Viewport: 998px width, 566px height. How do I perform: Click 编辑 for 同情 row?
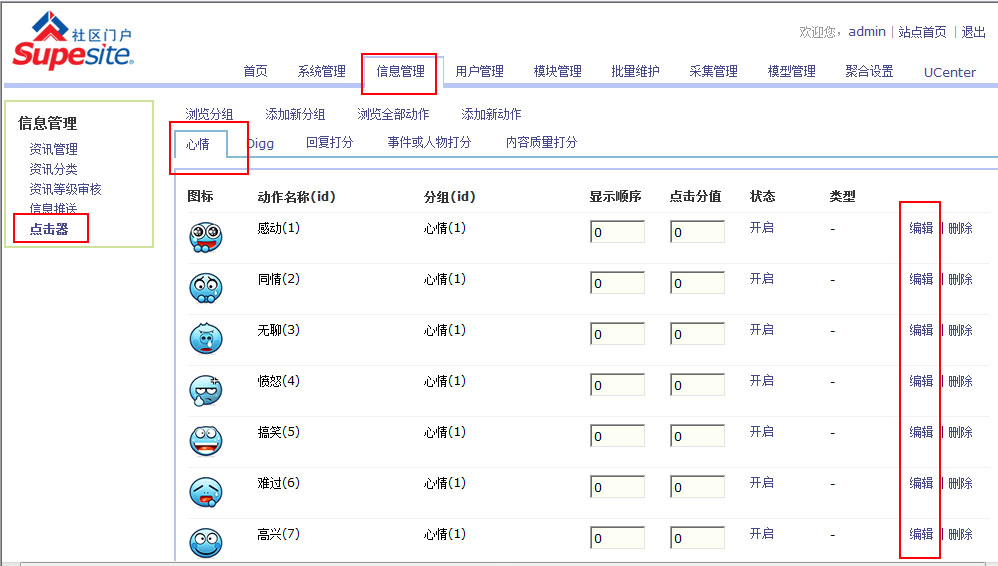(921, 279)
